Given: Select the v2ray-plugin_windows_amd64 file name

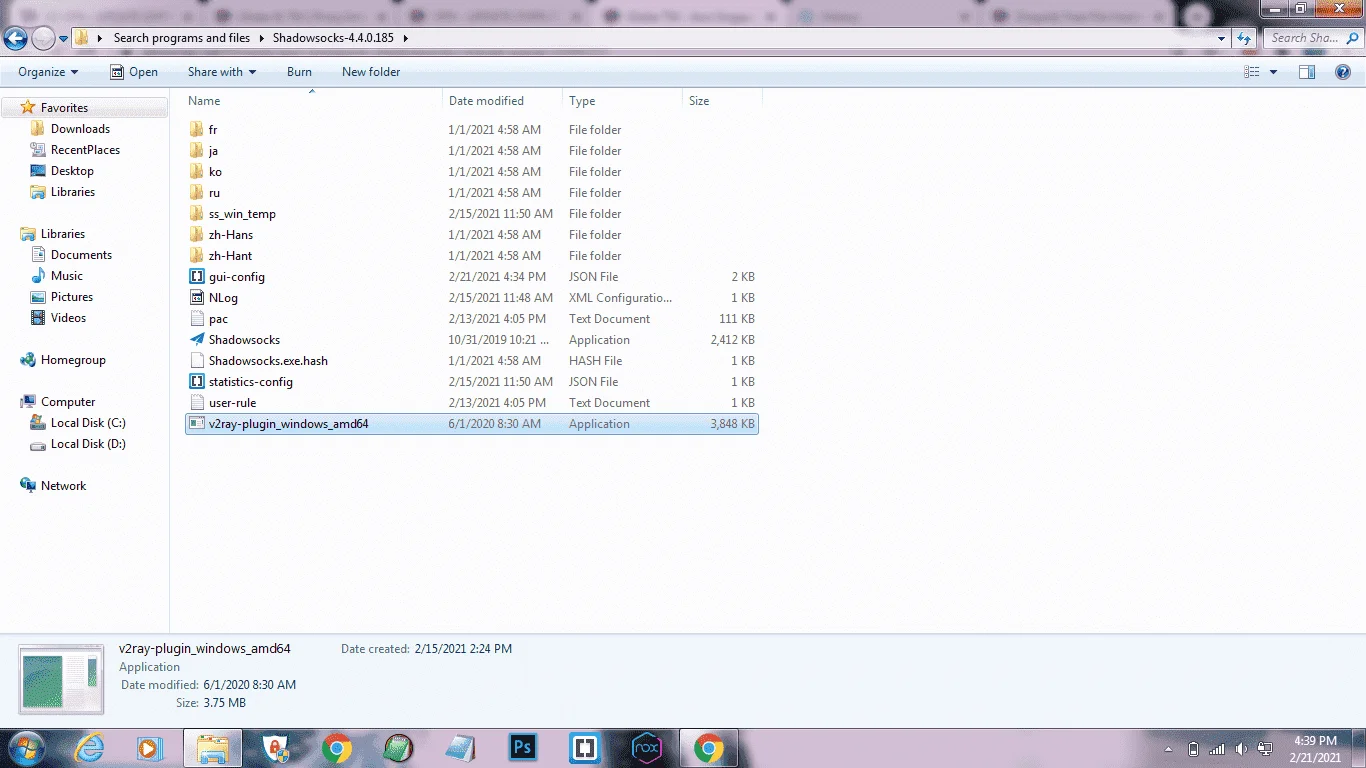Looking at the screenshot, I should (x=289, y=424).
